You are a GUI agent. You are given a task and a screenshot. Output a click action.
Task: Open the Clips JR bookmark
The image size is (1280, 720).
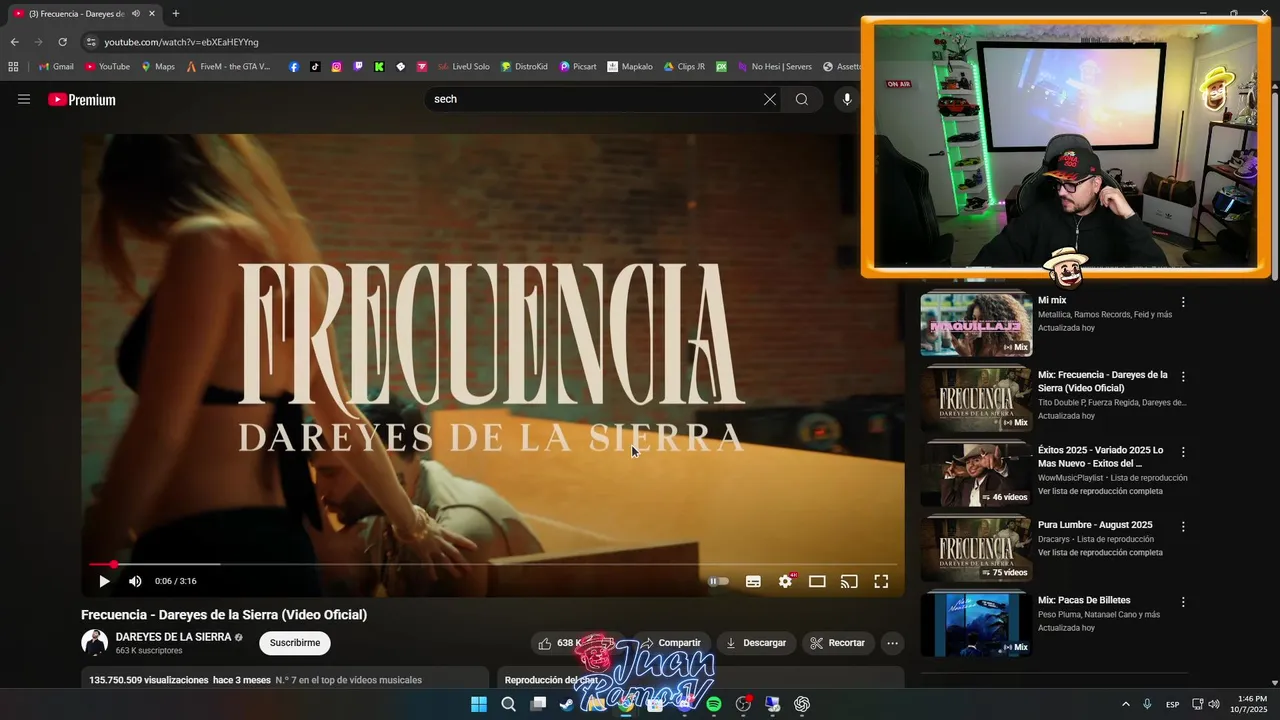click(684, 67)
